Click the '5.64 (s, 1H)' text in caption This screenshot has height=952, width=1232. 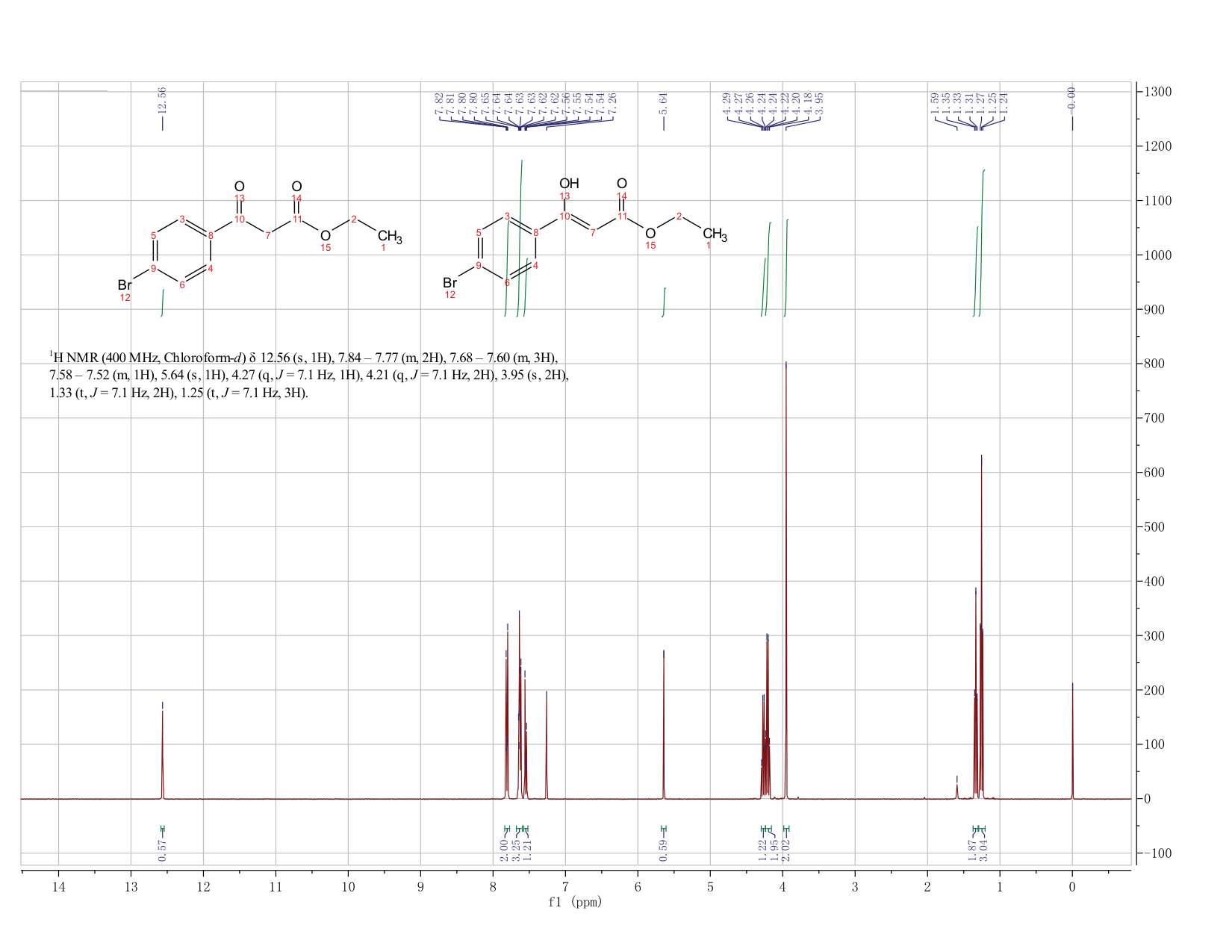(193, 375)
